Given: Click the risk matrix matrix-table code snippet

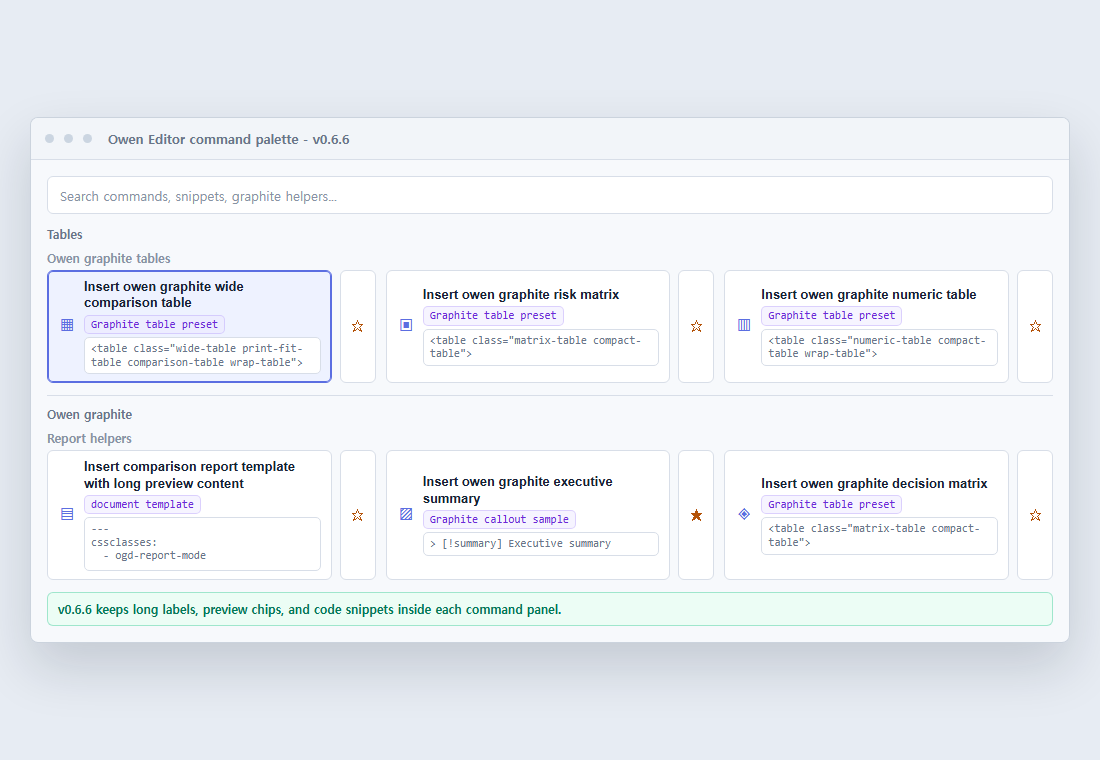Looking at the screenshot, I should [x=541, y=347].
